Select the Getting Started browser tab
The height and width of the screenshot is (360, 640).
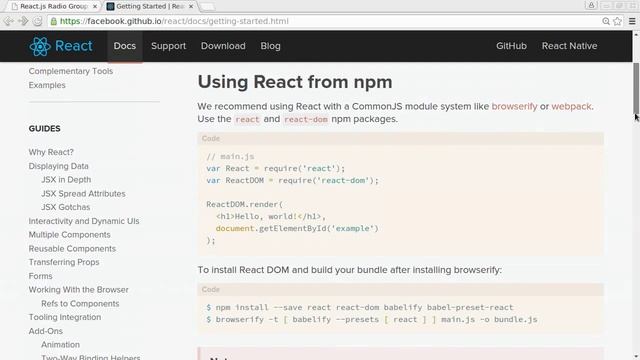[x=149, y=7]
